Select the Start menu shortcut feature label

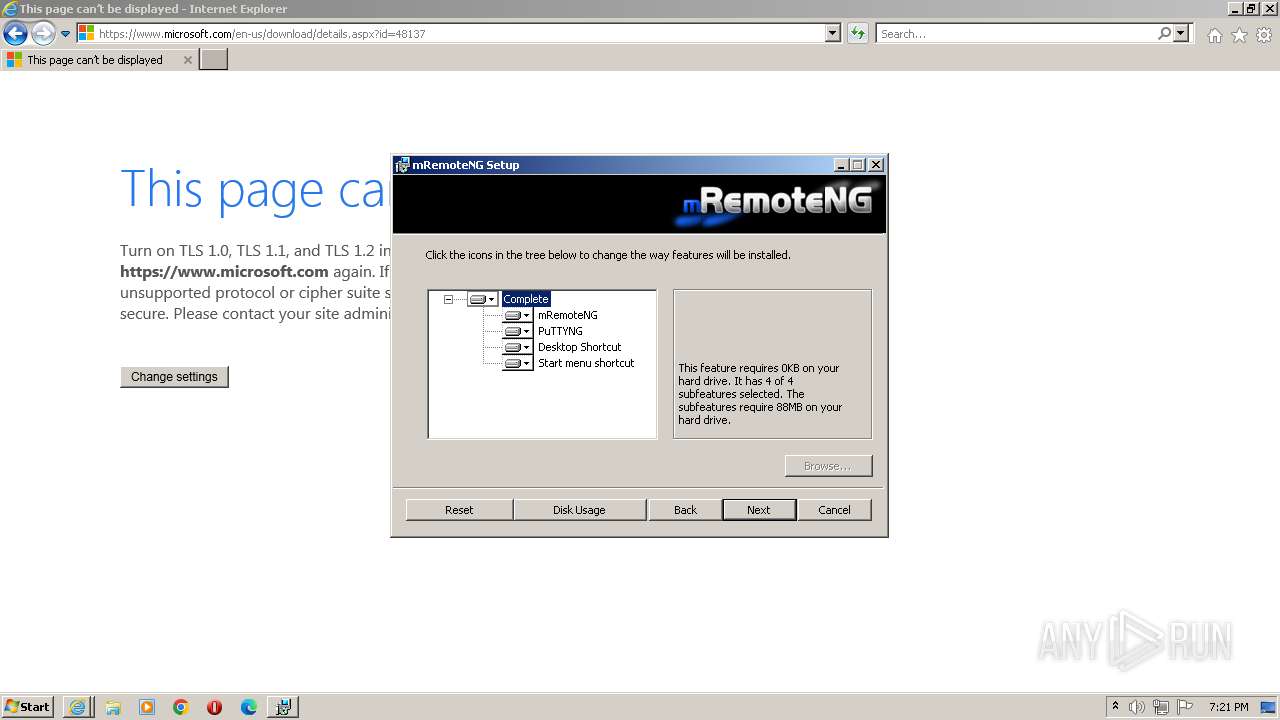pos(586,363)
